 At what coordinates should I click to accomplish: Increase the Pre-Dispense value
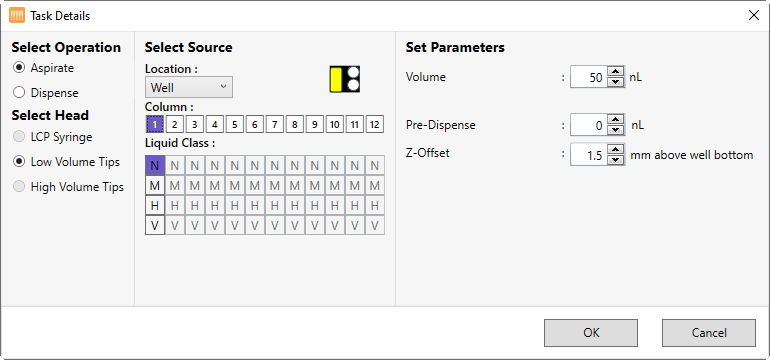(615, 119)
